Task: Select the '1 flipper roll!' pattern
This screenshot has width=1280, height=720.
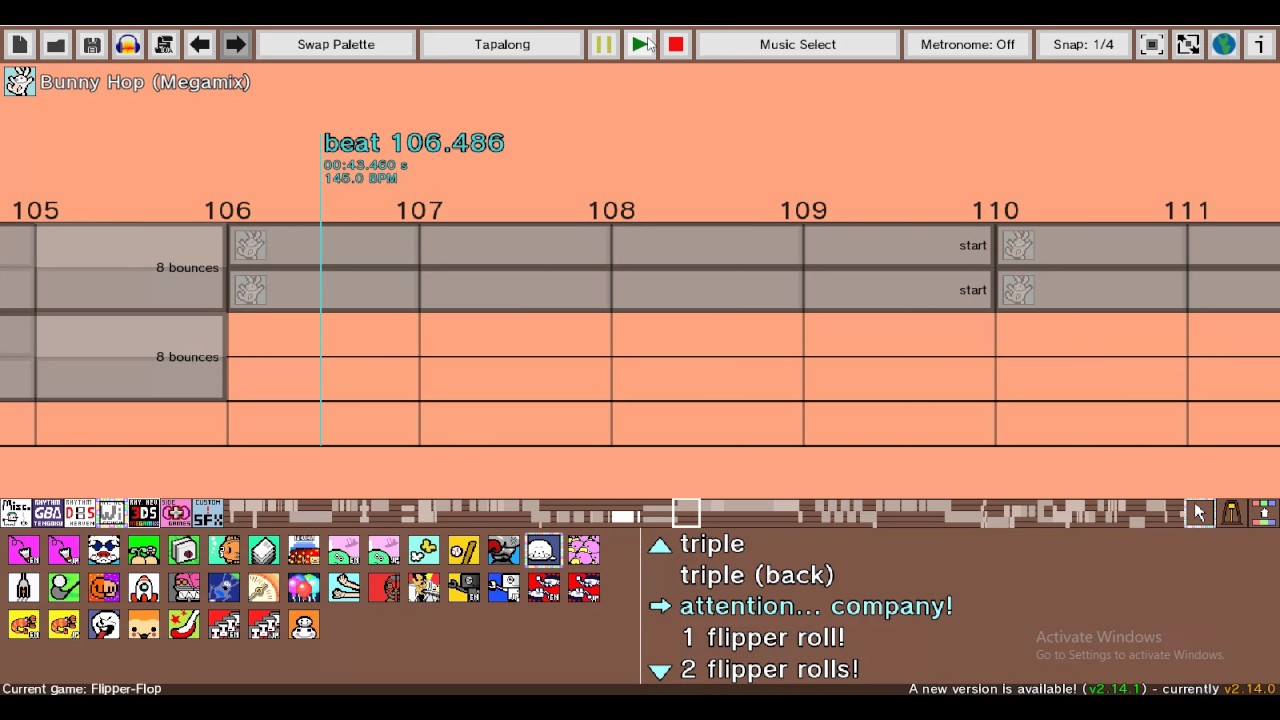Action: (x=763, y=637)
